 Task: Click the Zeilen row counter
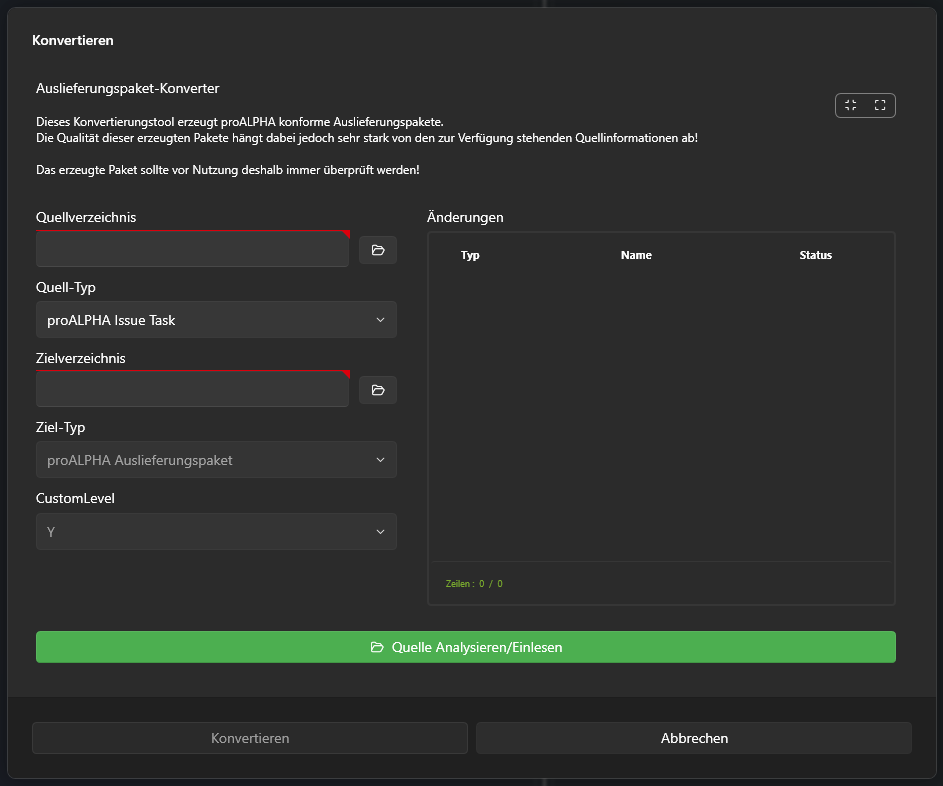(474, 583)
